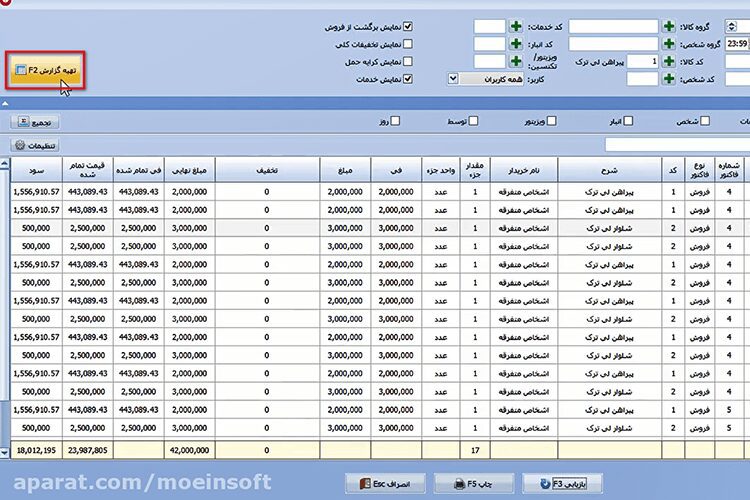Check the ویزیتور grouping checkbox

[x=551, y=121]
